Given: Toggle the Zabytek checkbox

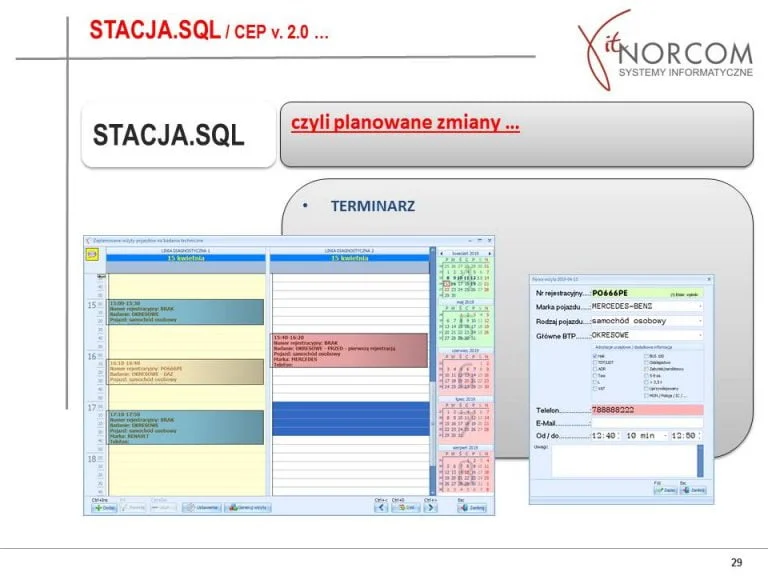Looking at the screenshot, I should (646, 369).
